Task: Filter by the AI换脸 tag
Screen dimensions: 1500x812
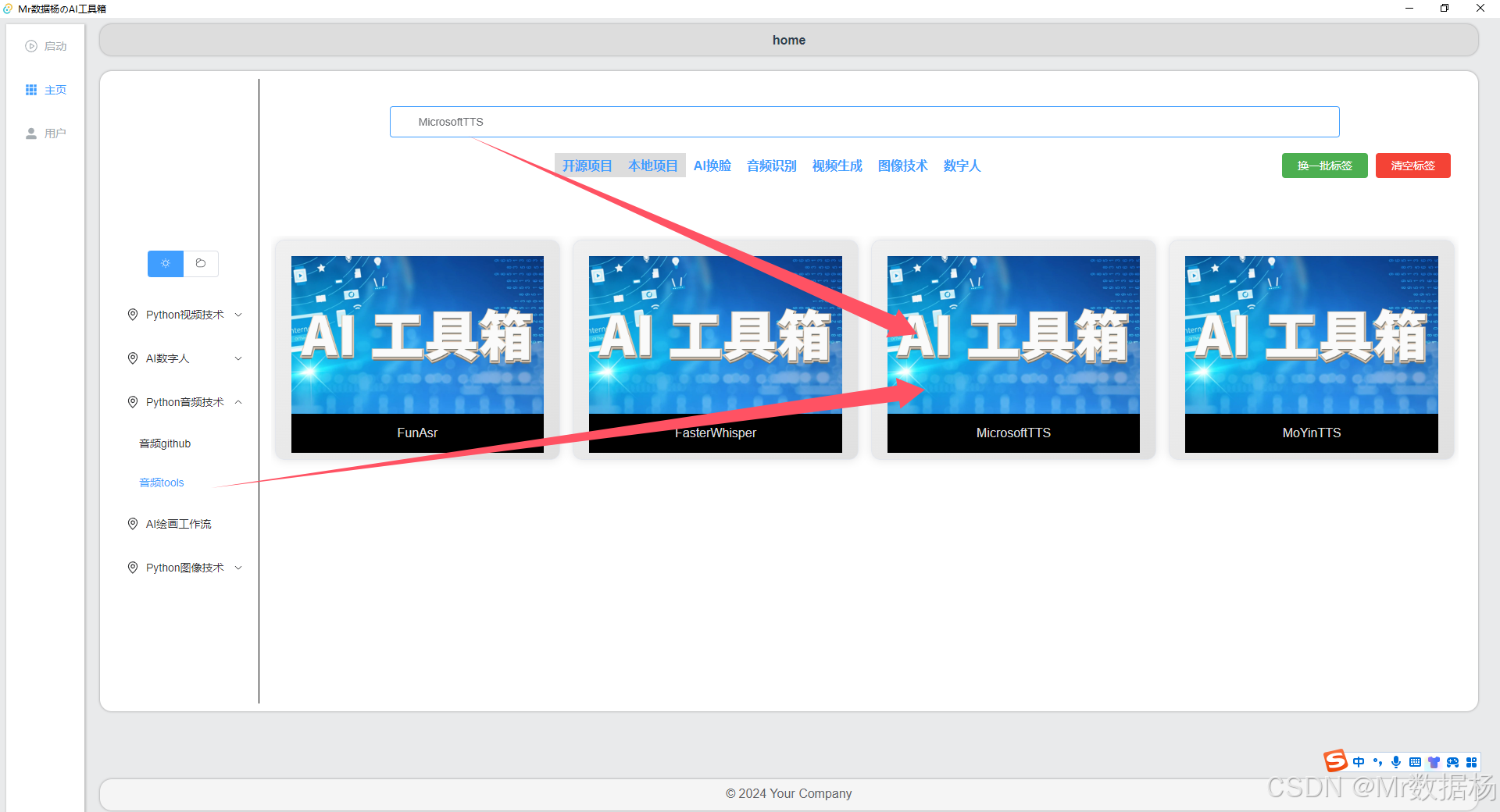Action: (712, 166)
